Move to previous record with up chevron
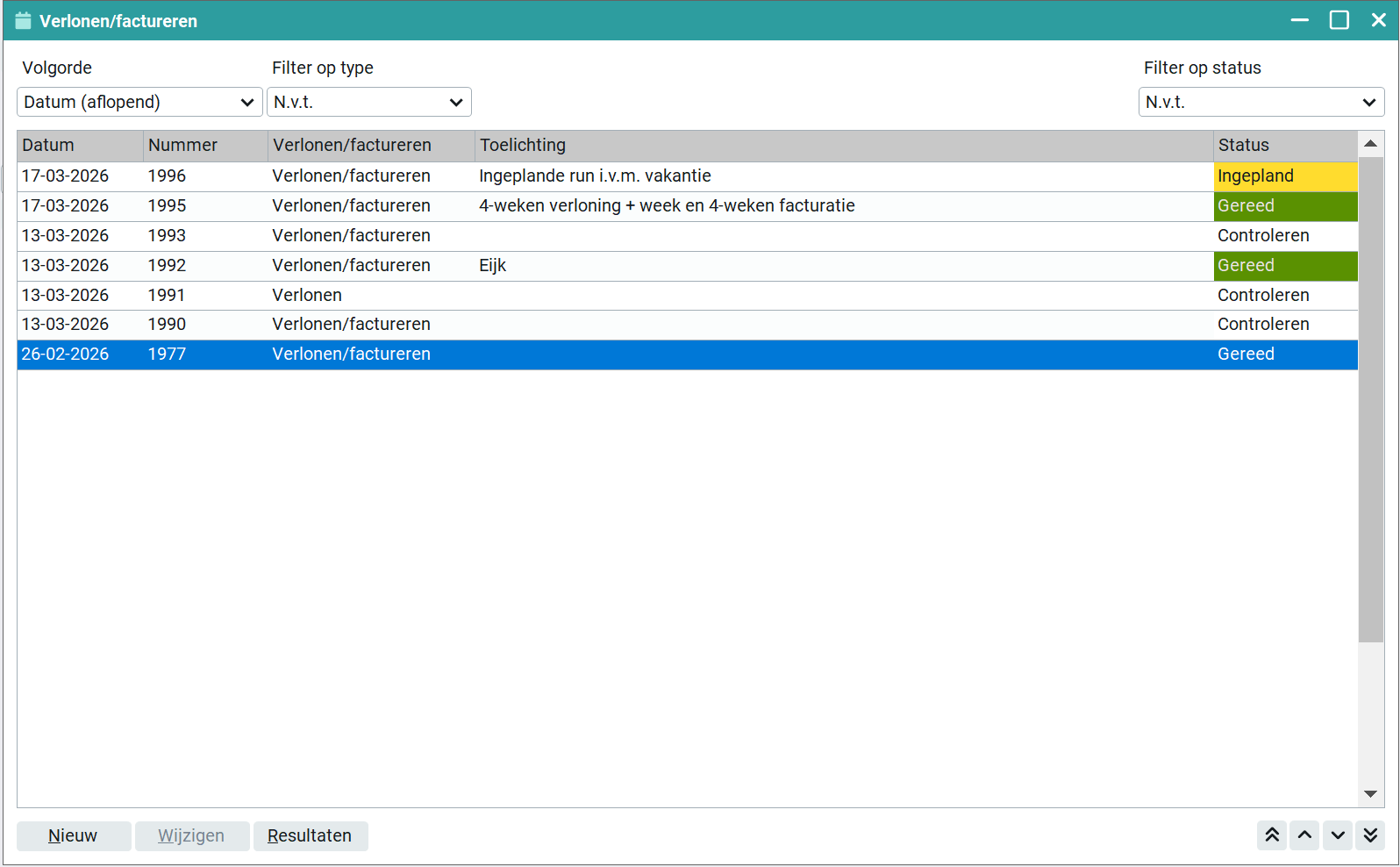 [1304, 835]
